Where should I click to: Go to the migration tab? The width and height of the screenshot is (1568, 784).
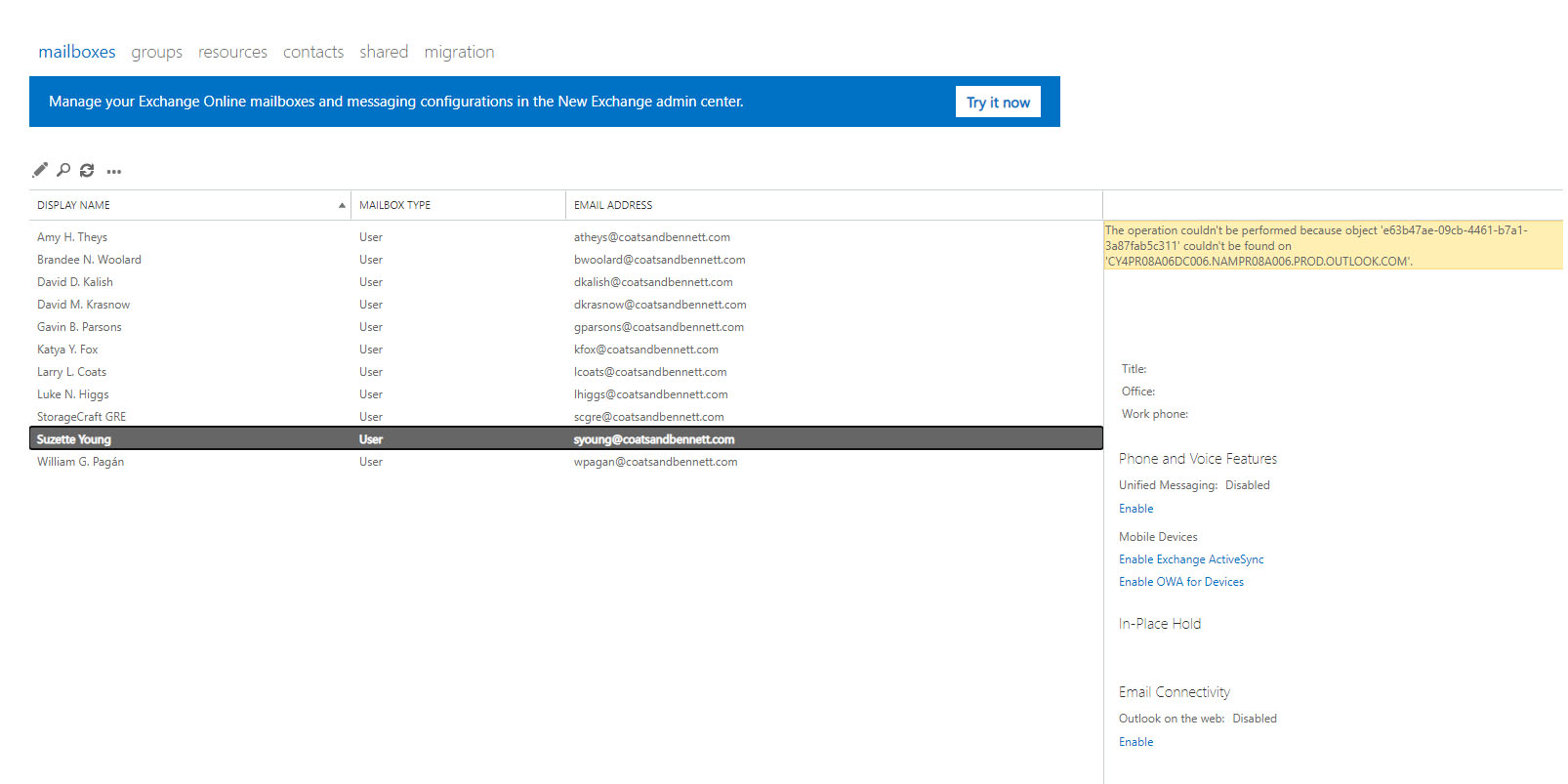point(459,52)
